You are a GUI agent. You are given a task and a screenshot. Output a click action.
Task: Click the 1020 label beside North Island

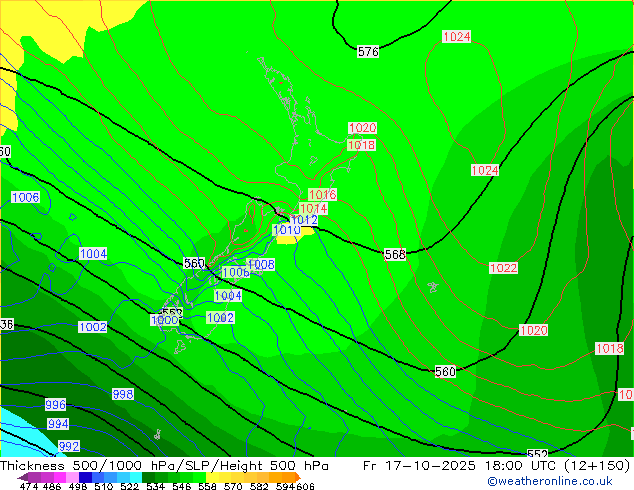coord(362,128)
